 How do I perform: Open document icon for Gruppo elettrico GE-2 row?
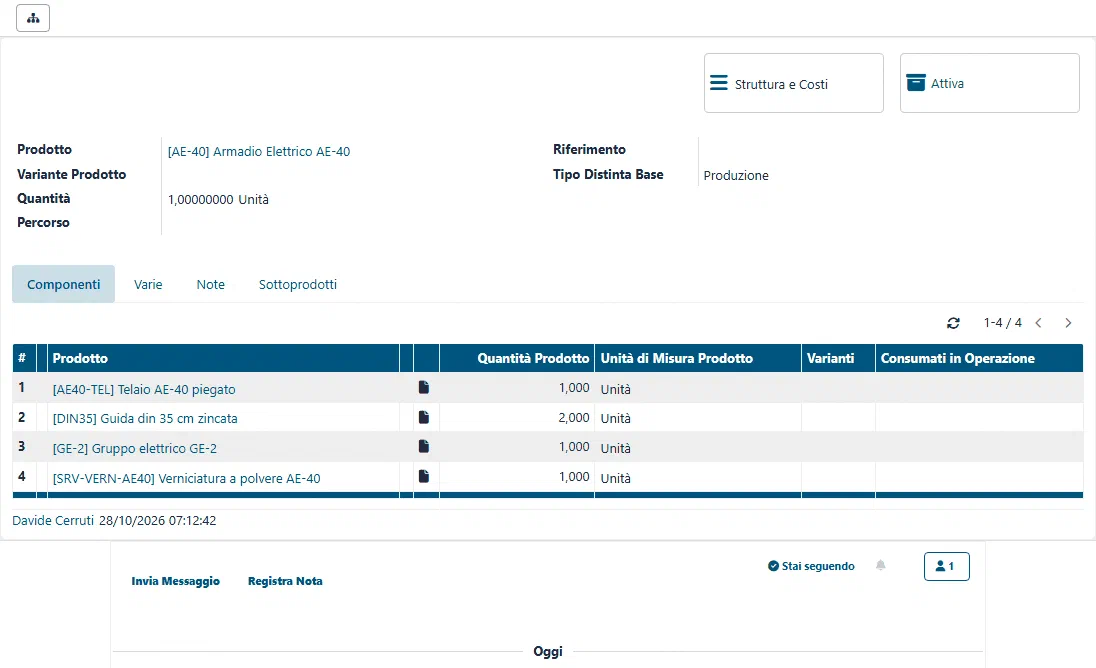(x=424, y=446)
